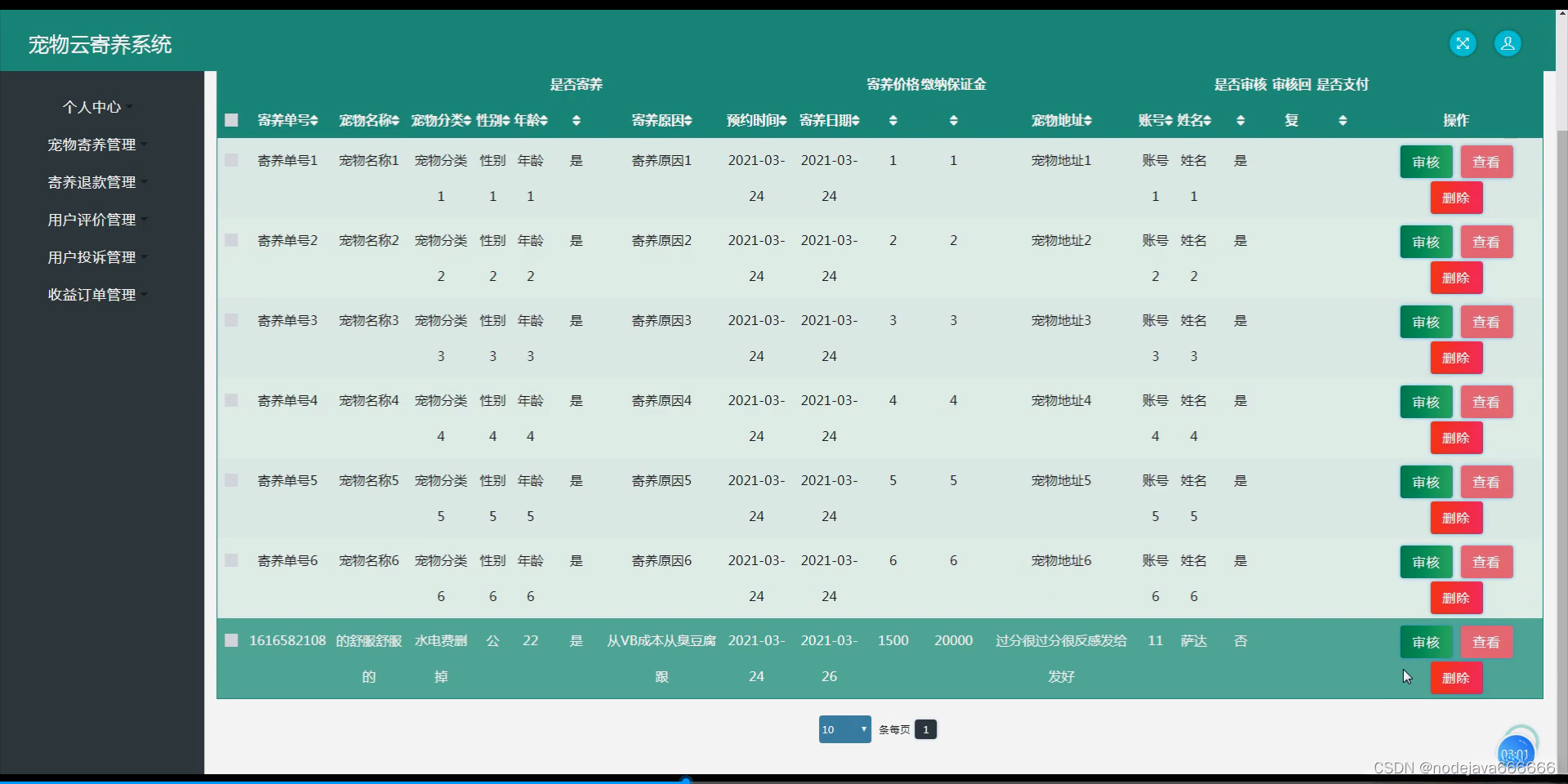Check the row checkbox for 寄养单号6

tap(231, 560)
